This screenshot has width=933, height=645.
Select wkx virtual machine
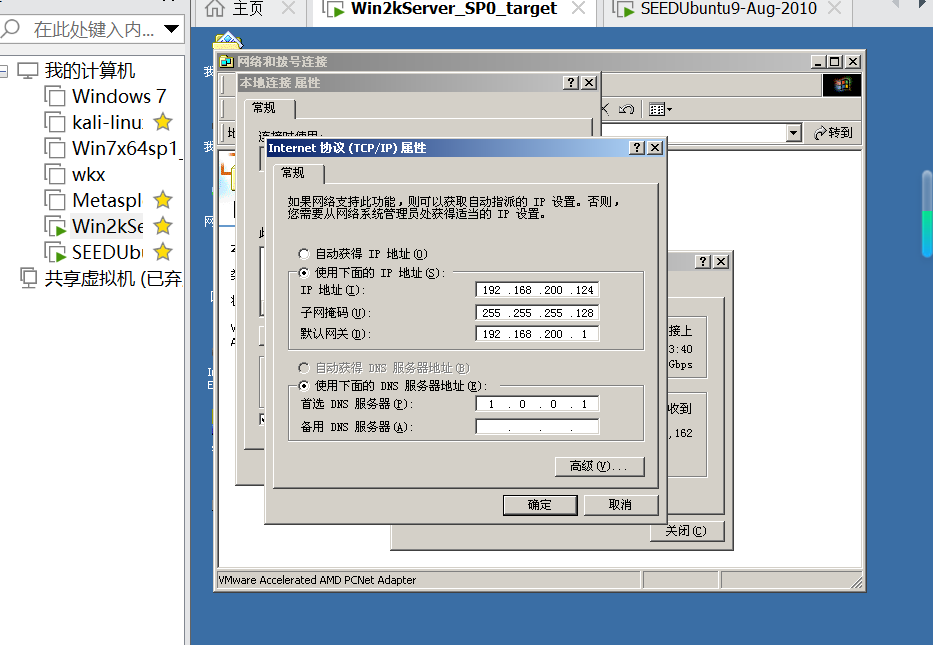click(89, 175)
